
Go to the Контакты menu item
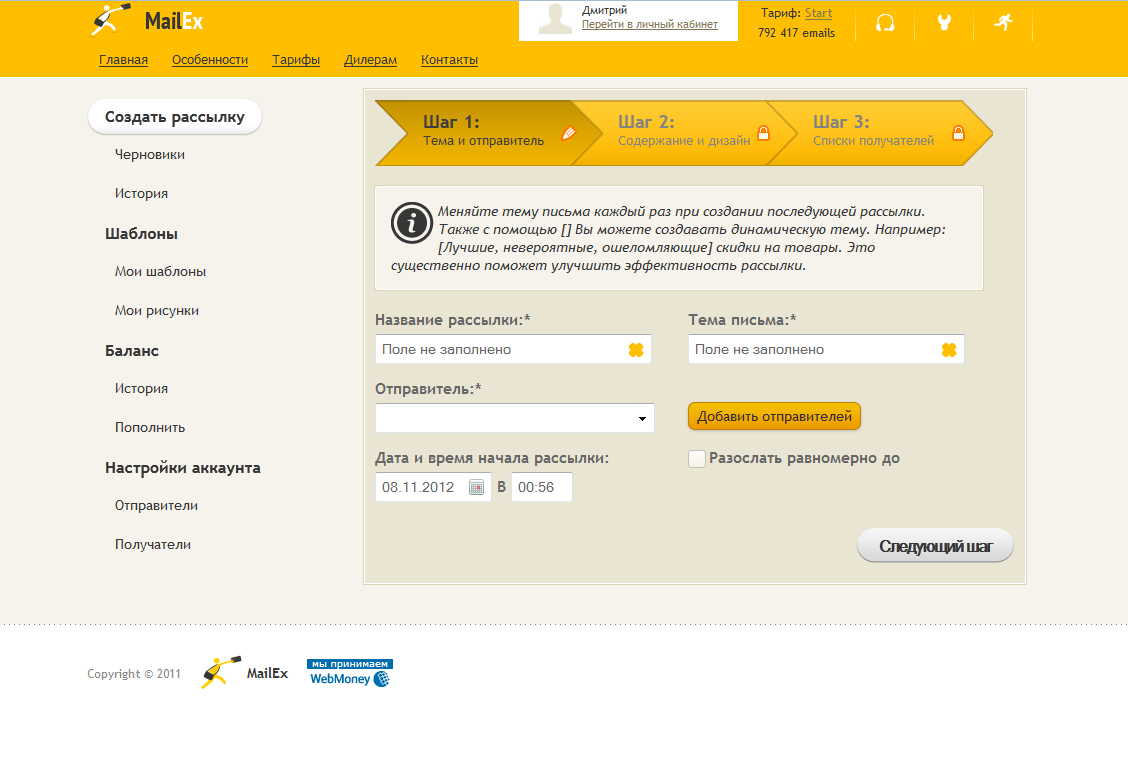[x=449, y=60]
